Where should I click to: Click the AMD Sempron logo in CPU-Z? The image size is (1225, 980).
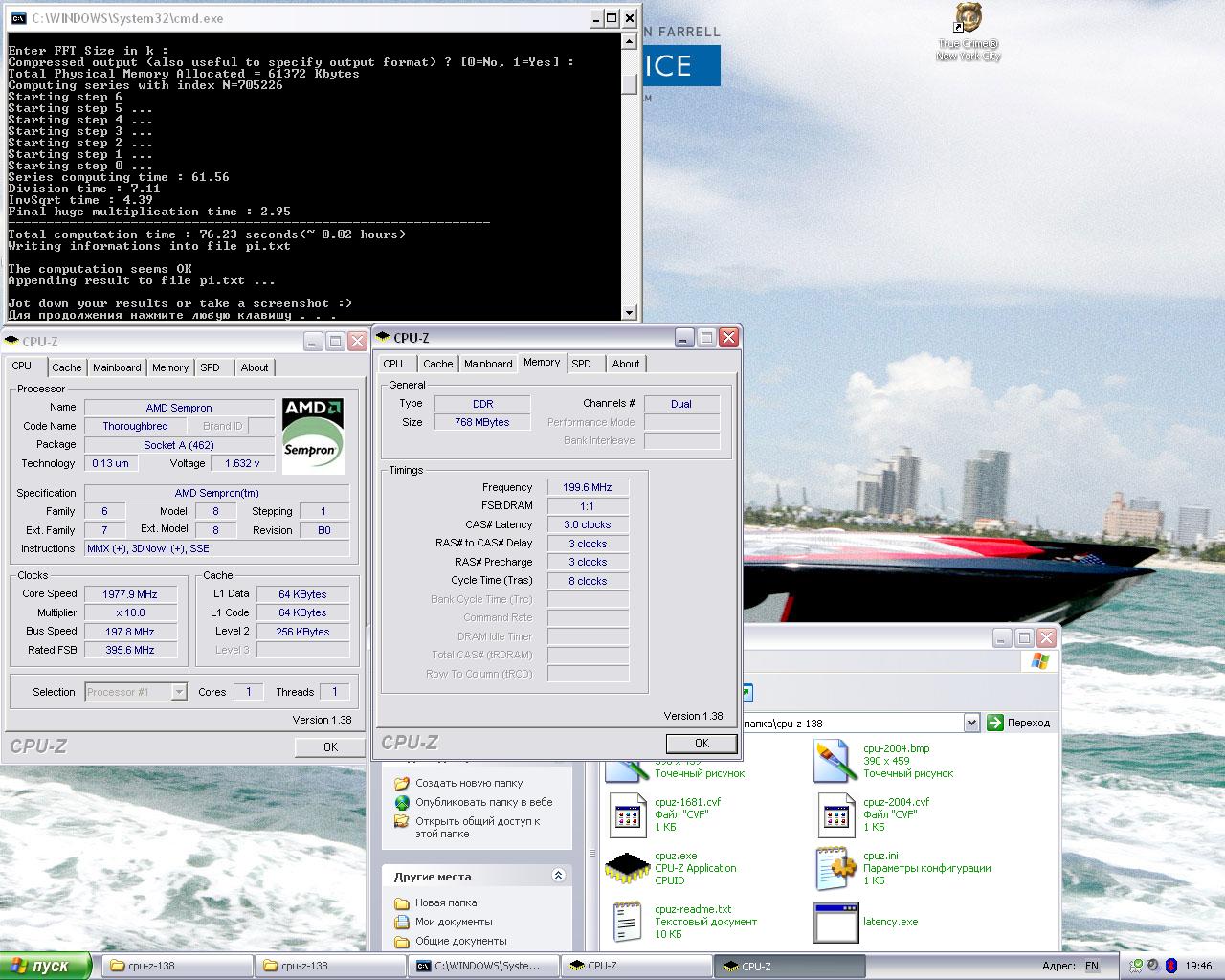point(313,436)
